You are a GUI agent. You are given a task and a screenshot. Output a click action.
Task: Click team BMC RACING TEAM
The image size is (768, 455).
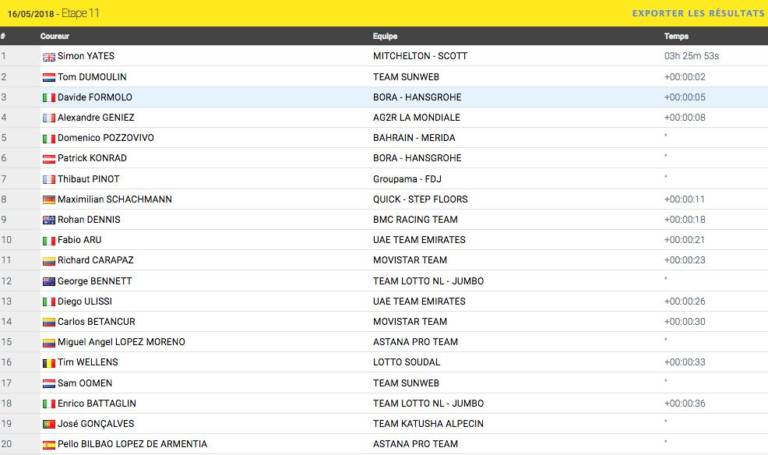415,219
